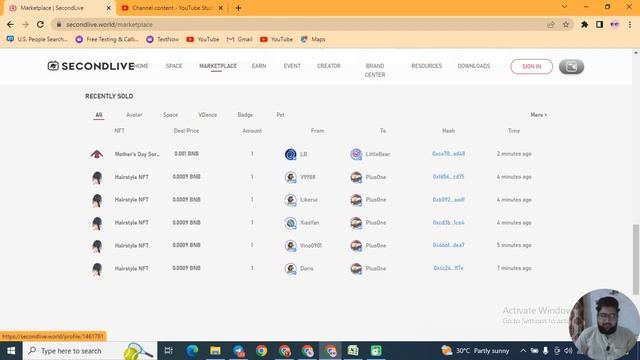Select the VDance filter tab
The height and width of the screenshot is (360, 640).
click(x=207, y=115)
